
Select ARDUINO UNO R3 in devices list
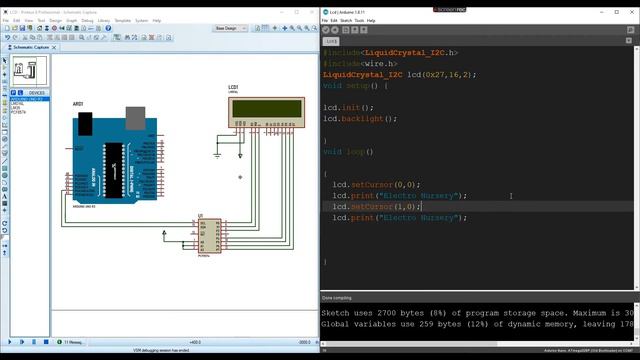point(29,99)
